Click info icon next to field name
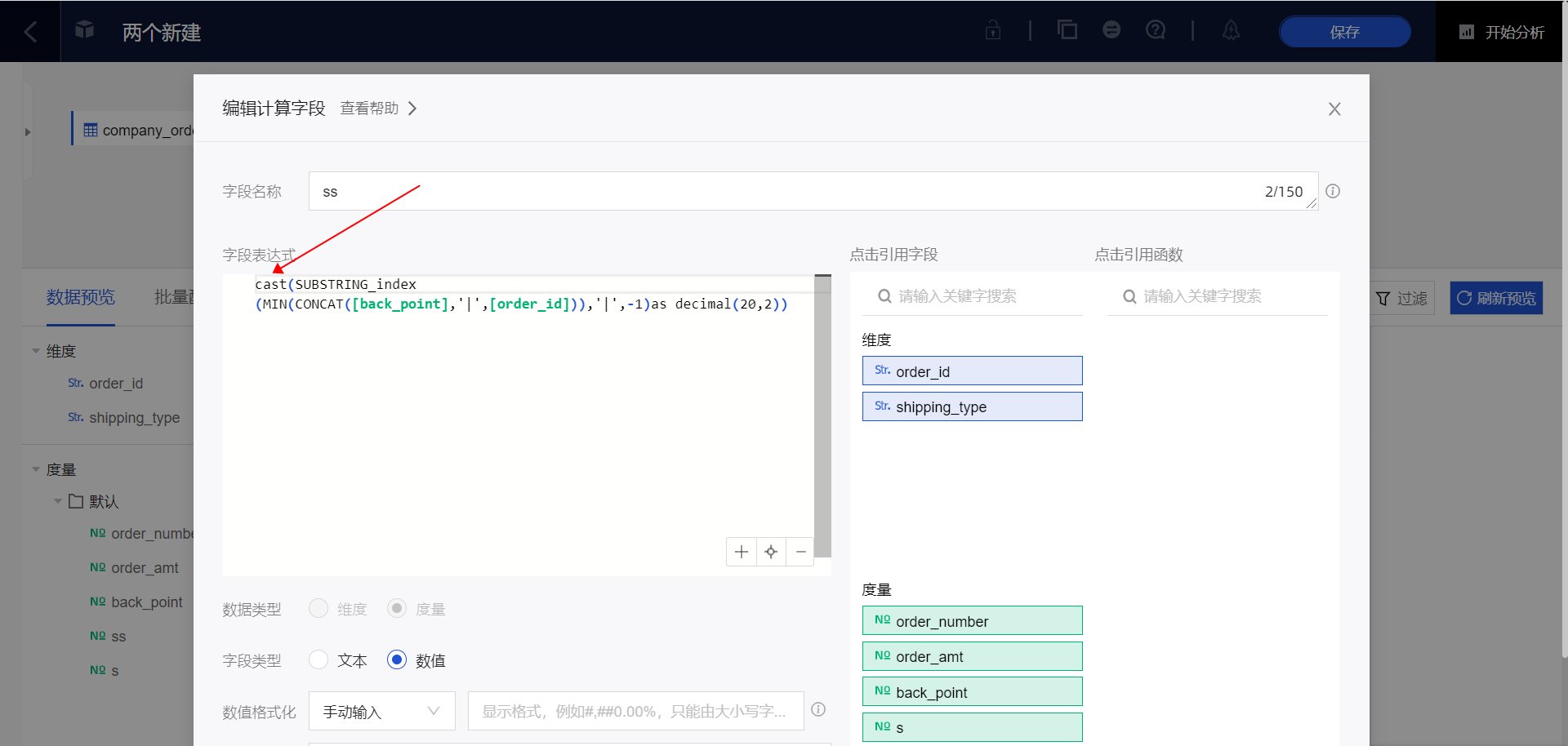The image size is (1568, 746). pyautogui.click(x=1332, y=191)
